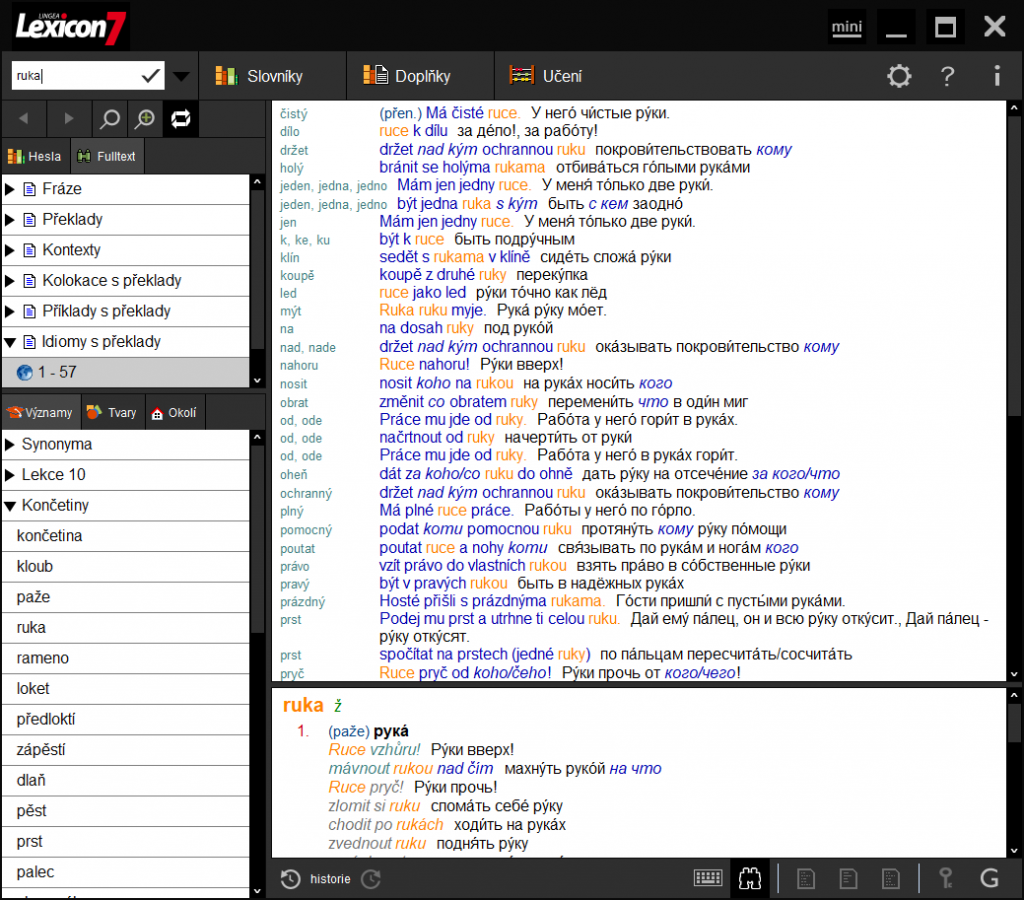Click the zoom-in magnifier in the toolbar
Viewport: 1024px width, 900px height.
(145, 118)
